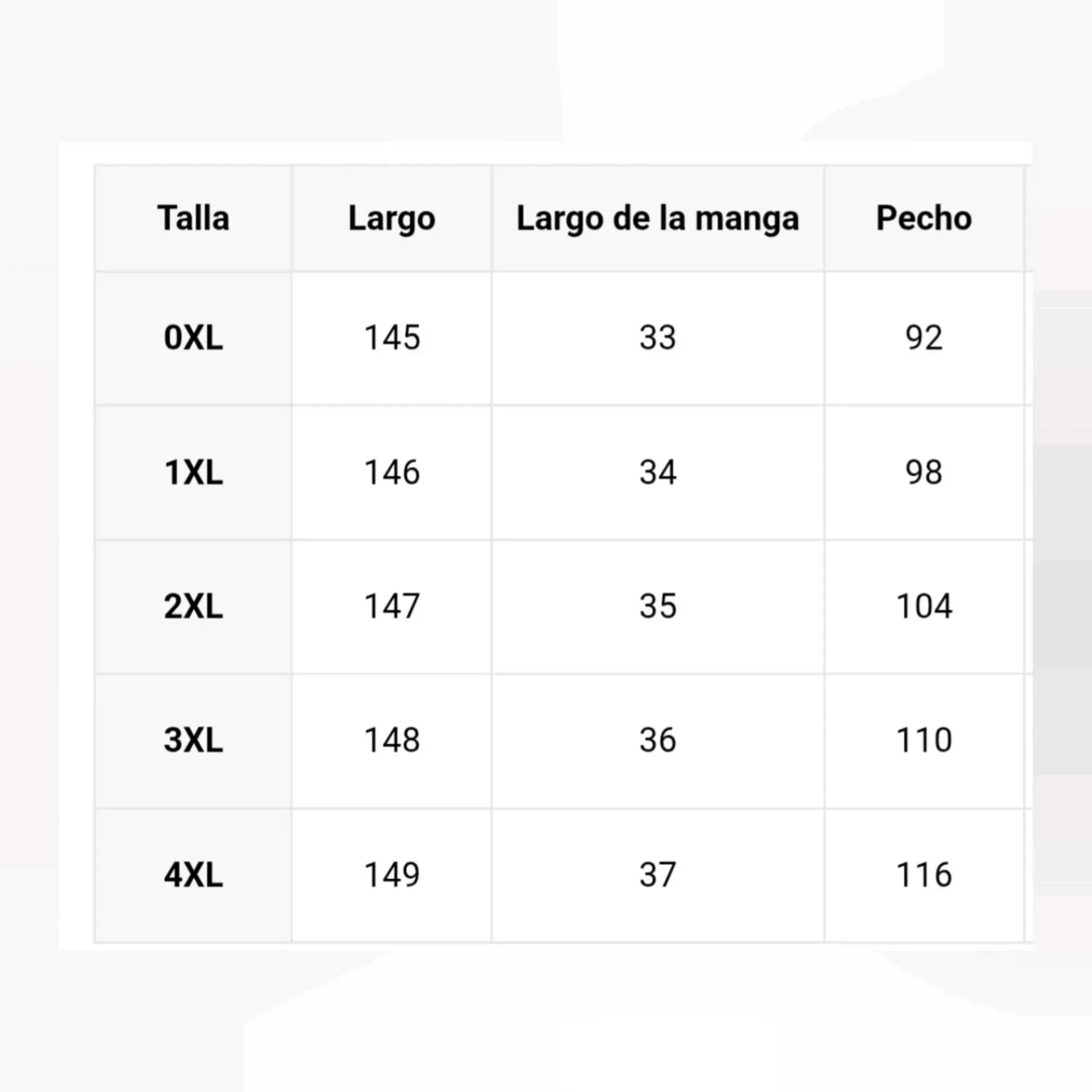Select the 149 length value for 4XL
The width and height of the screenshot is (1092, 1092).
coord(392,875)
